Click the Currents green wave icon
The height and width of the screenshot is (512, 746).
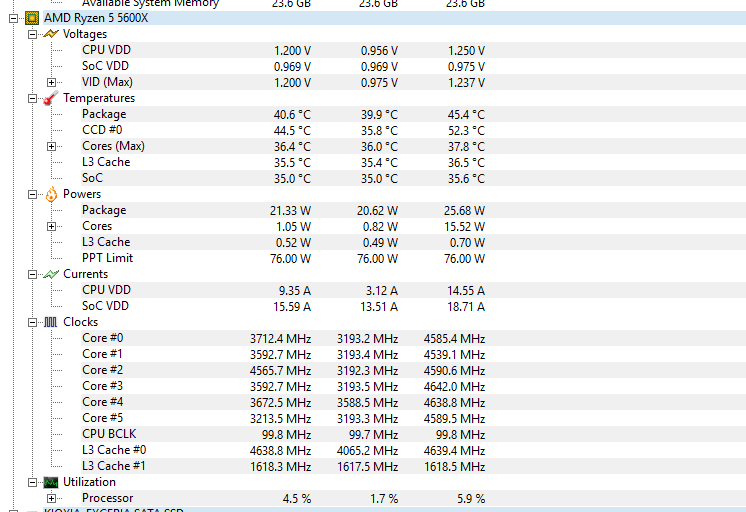point(50,275)
